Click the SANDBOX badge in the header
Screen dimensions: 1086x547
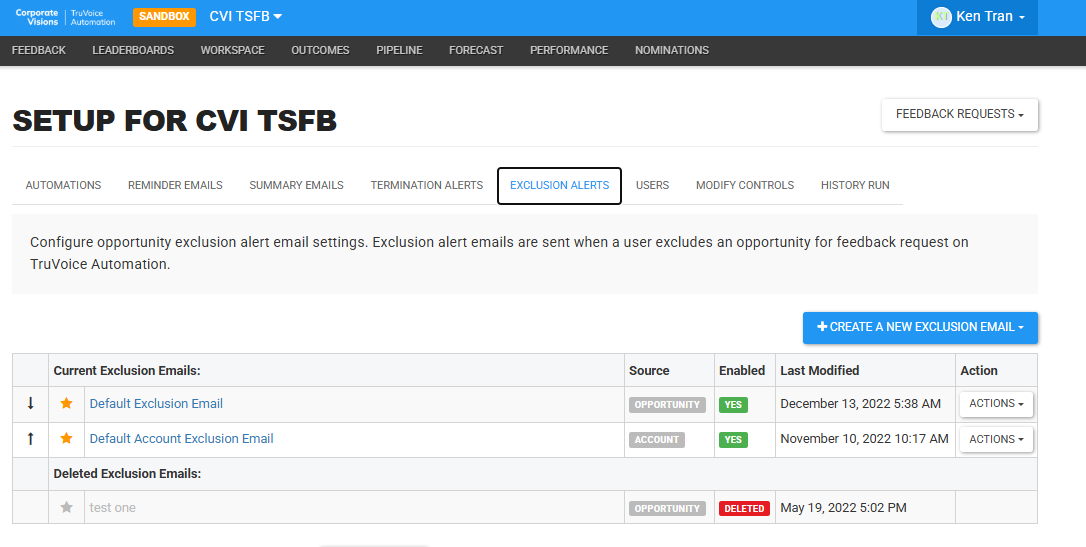tap(164, 17)
